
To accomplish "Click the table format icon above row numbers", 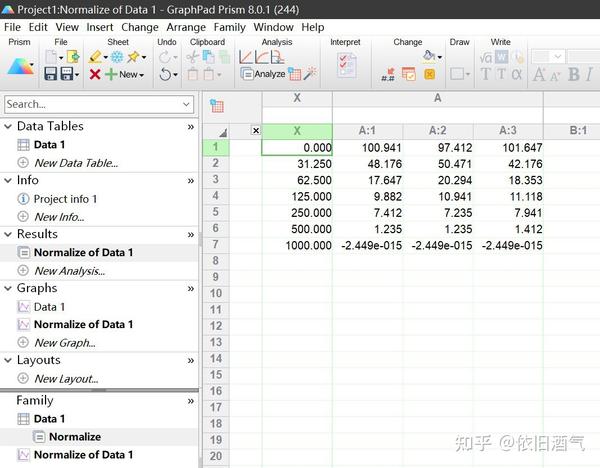I will tap(217, 106).
